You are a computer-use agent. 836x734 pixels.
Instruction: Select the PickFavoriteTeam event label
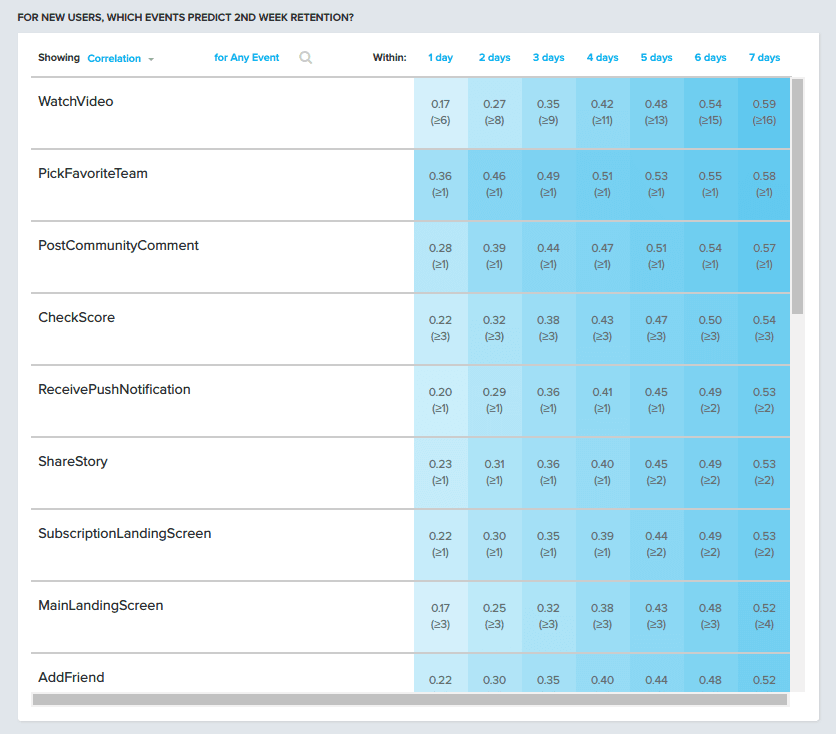[93, 174]
